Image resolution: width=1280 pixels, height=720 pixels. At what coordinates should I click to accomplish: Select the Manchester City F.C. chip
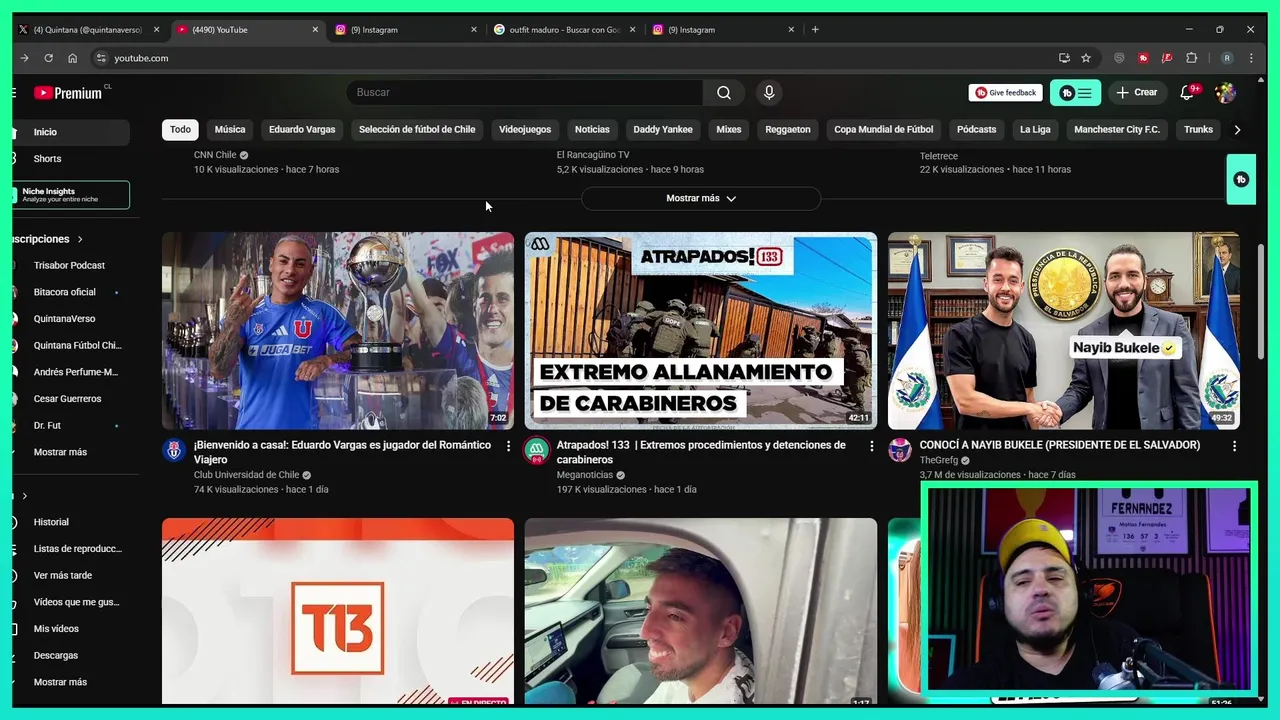click(1117, 129)
